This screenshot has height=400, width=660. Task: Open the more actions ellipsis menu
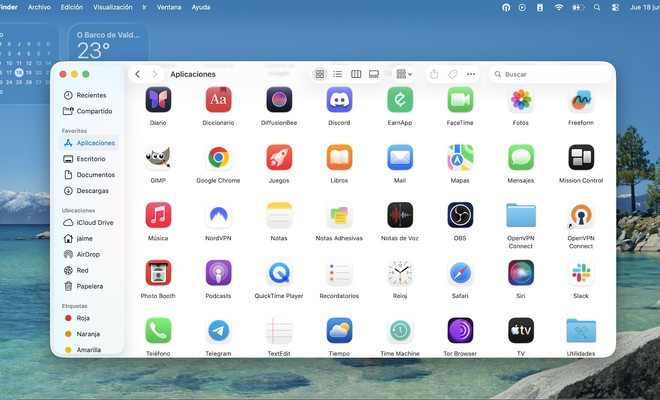pos(471,74)
